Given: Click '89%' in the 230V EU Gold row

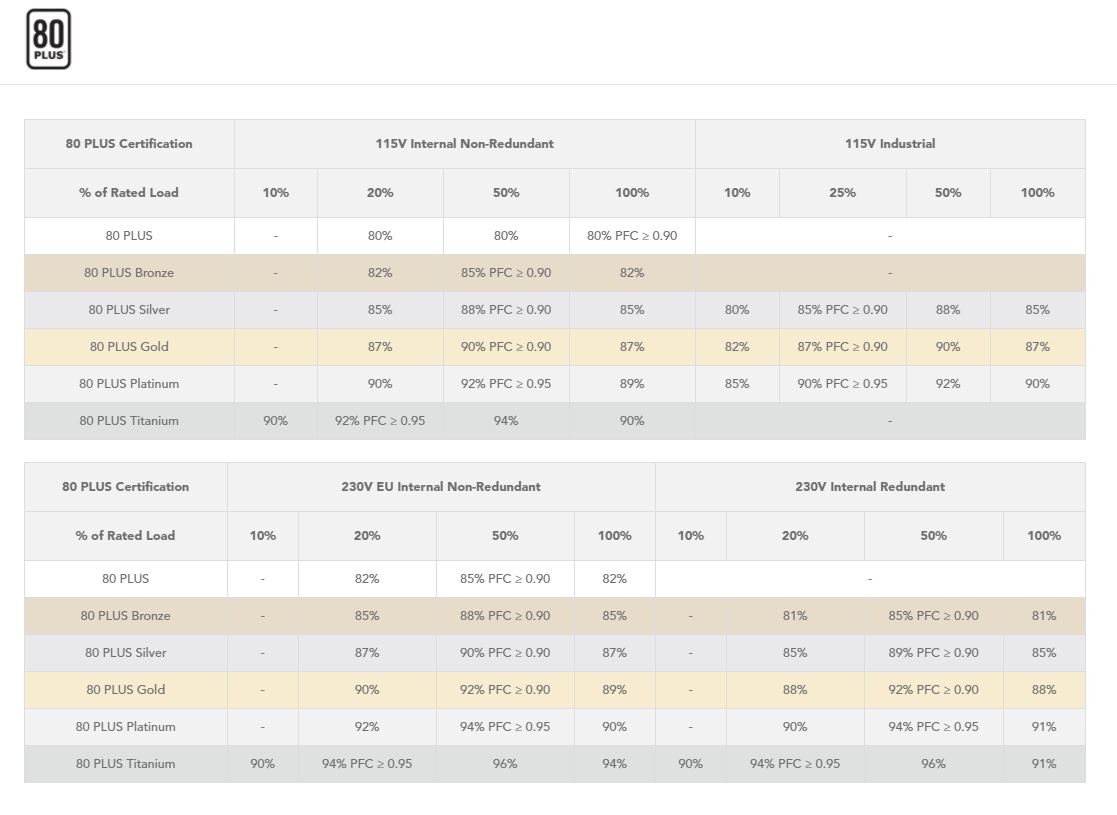Looking at the screenshot, I should (614, 690).
